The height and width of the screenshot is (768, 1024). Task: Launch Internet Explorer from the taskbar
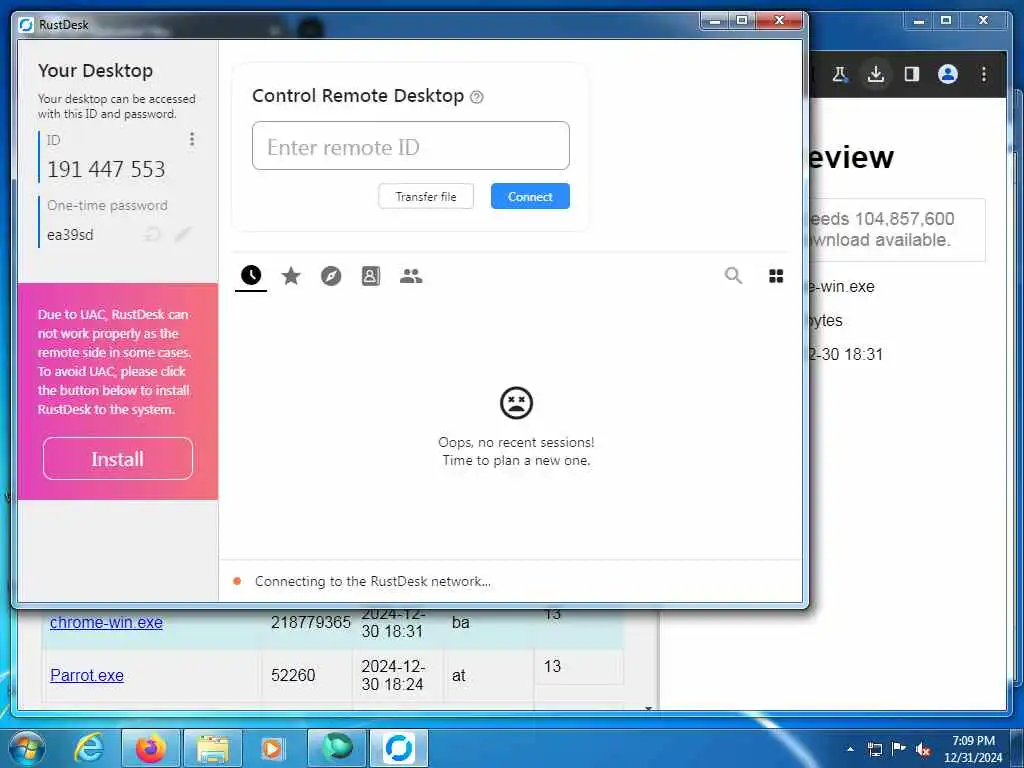click(89, 748)
